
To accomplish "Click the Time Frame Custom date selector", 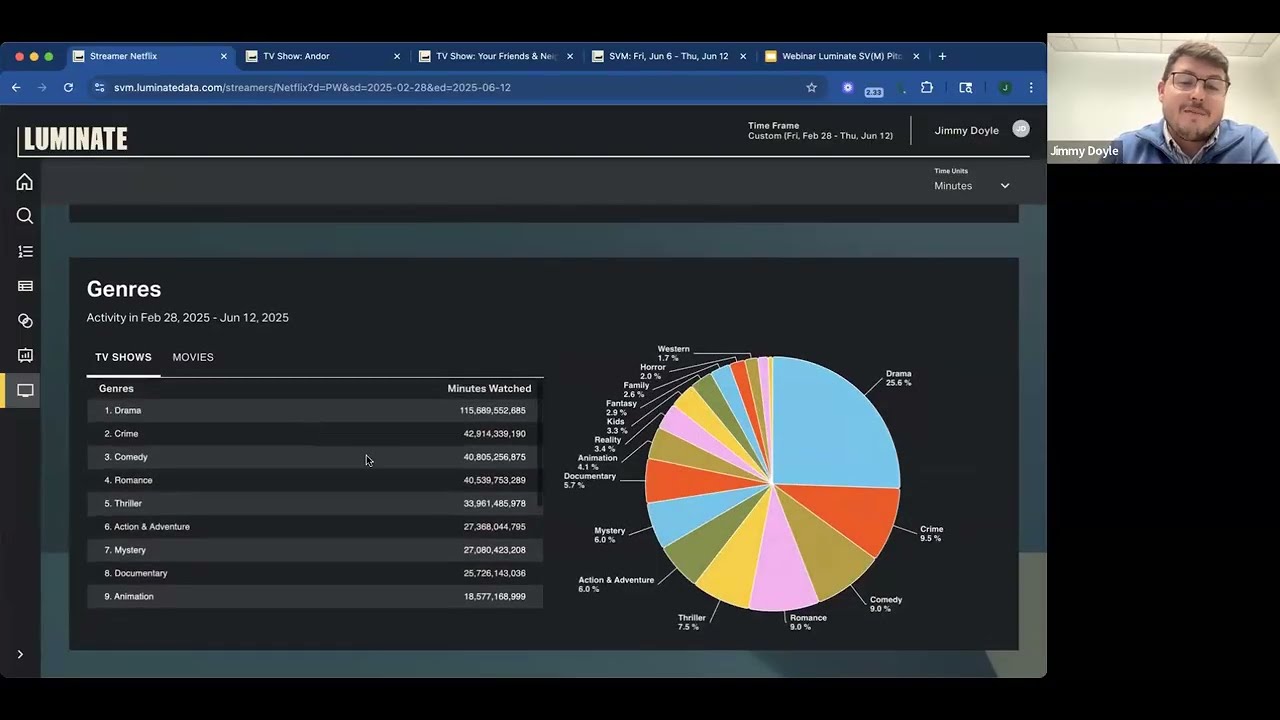I will [x=820, y=131].
